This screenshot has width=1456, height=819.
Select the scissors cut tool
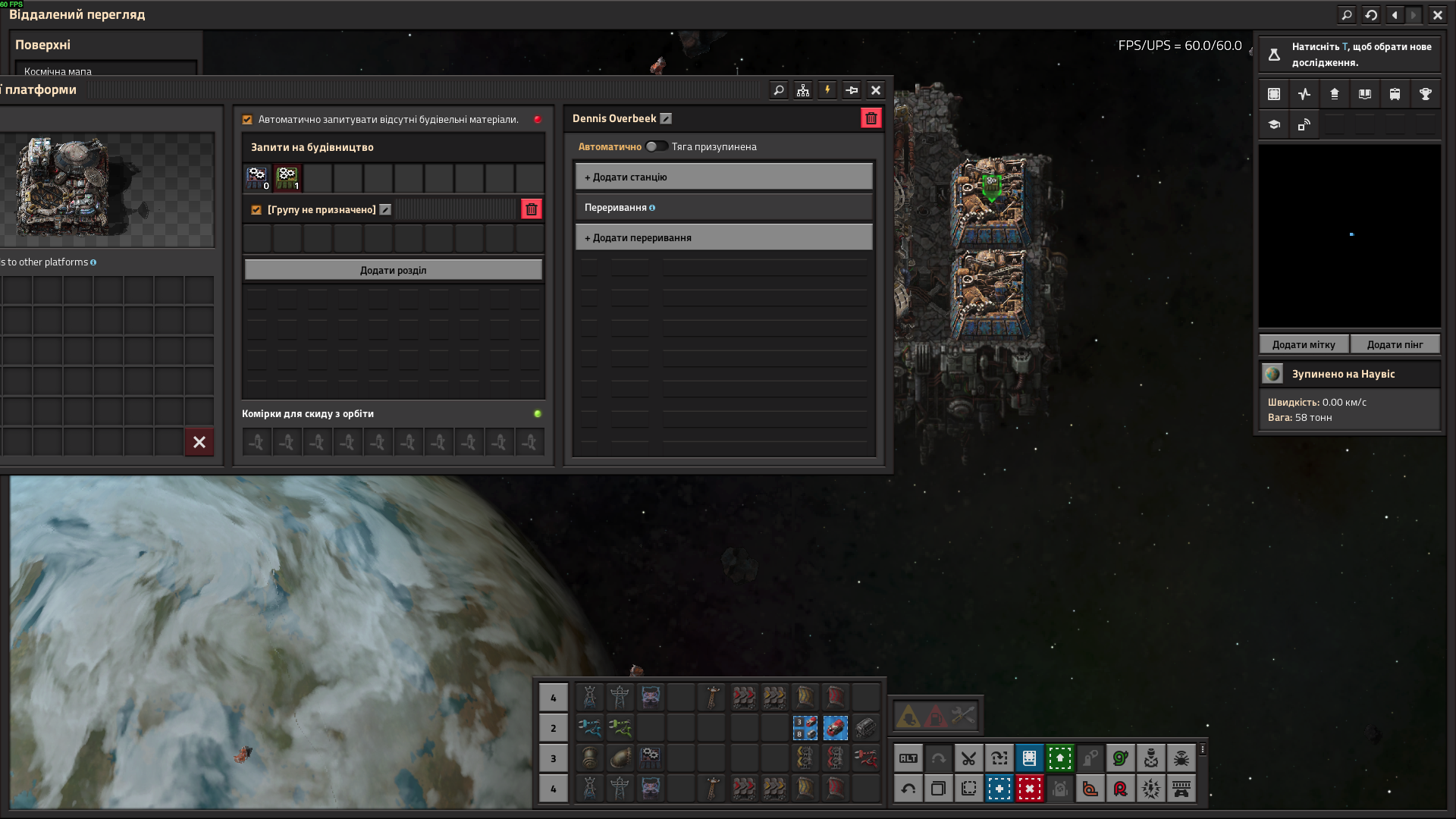pyautogui.click(x=968, y=758)
